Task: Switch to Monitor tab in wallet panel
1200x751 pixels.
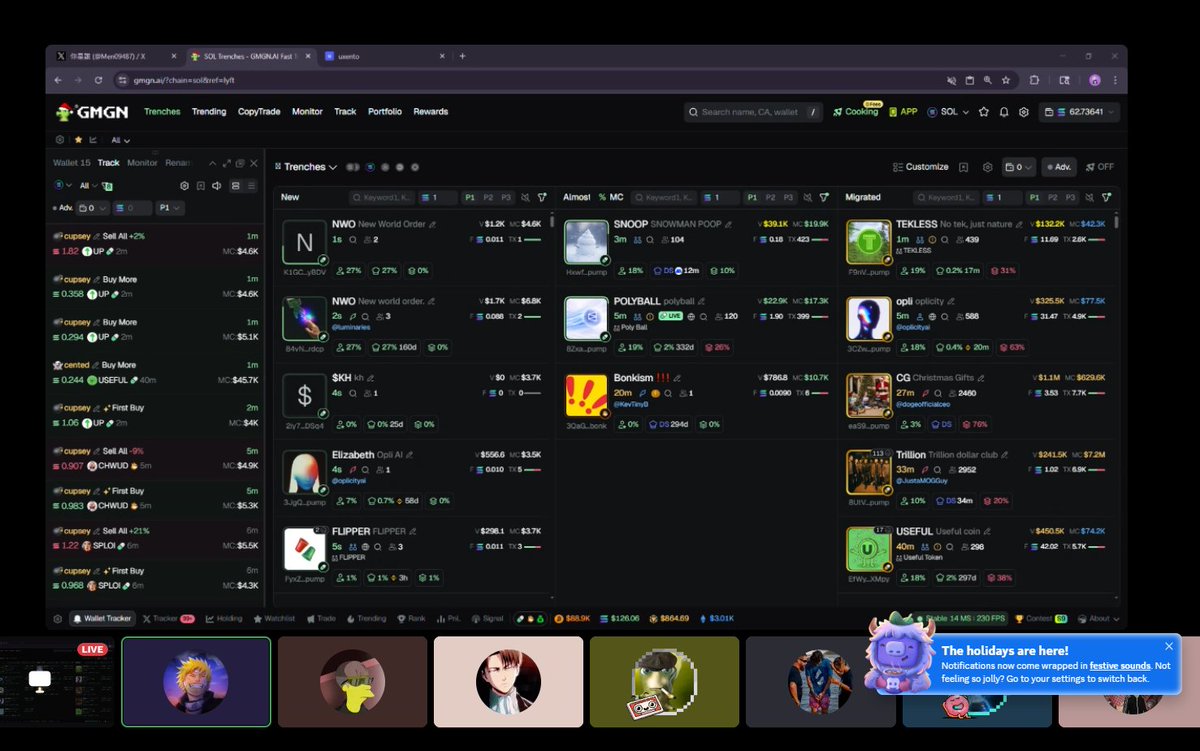Action: pyautogui.click(x=142, y=163)
